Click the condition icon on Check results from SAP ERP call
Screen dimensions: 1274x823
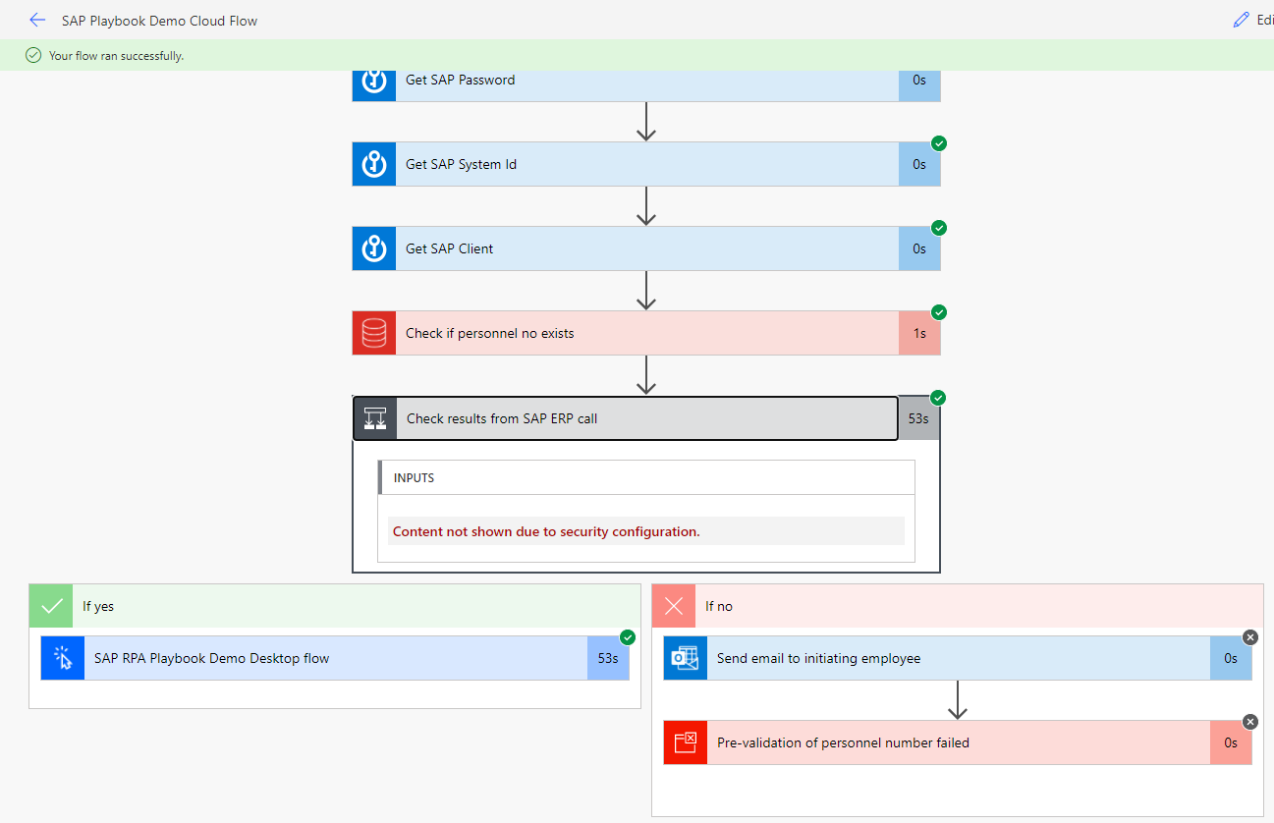pyautogui.click(x=376, y=418)
